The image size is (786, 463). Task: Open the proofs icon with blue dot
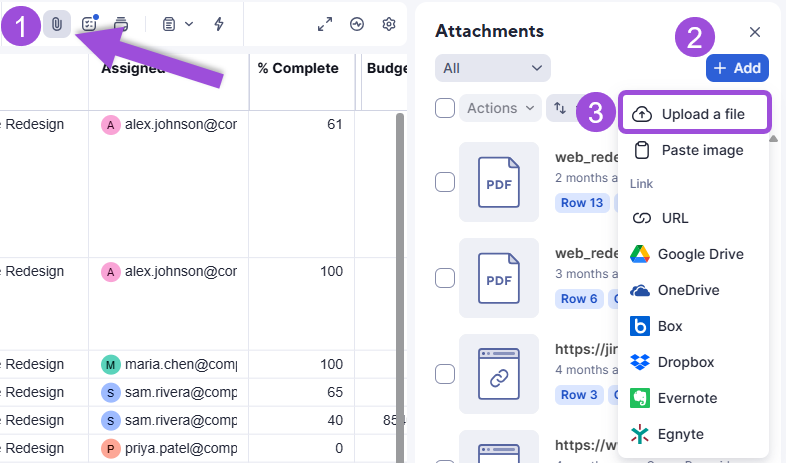point(89,24)
